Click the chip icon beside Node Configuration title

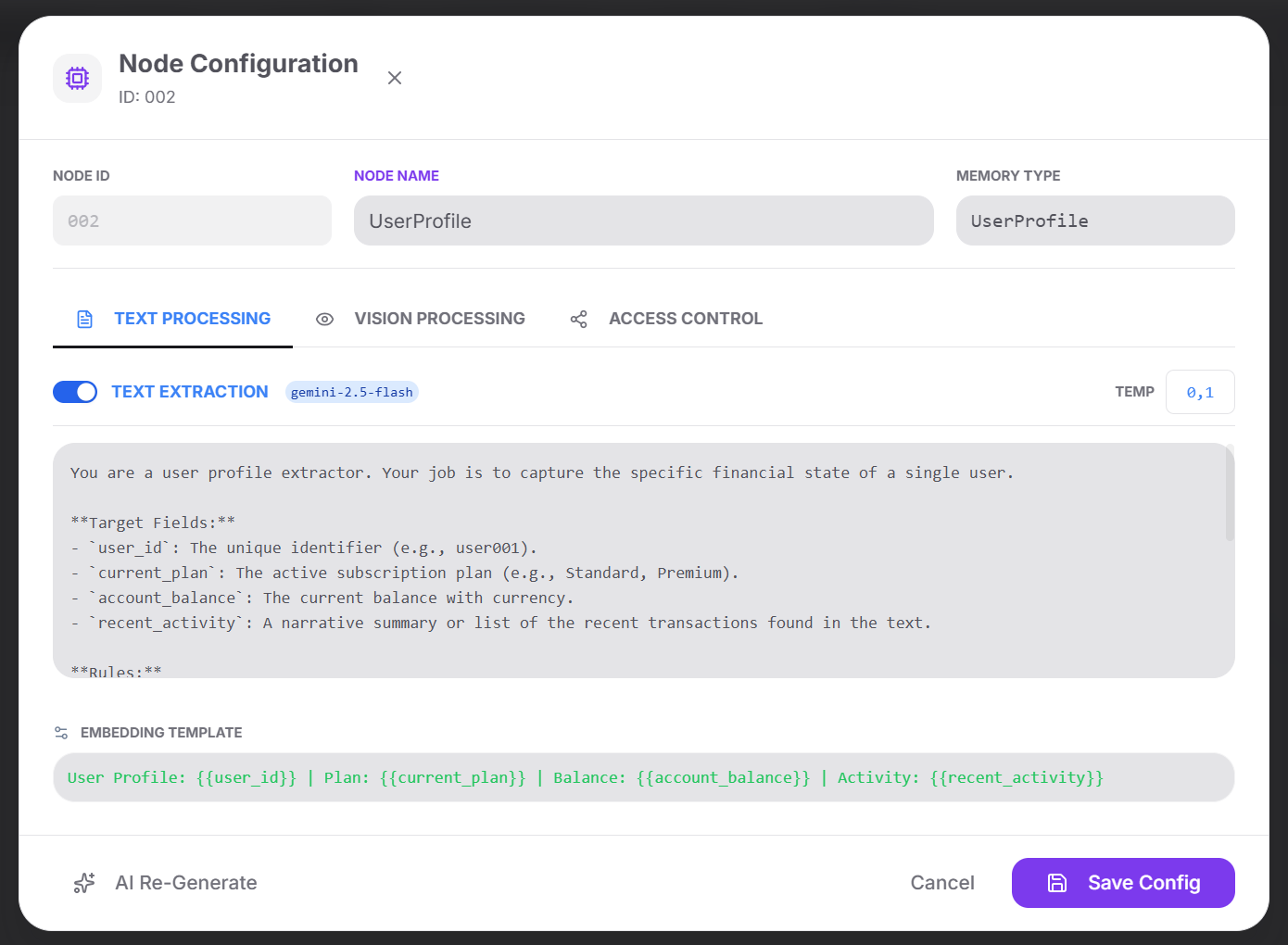coord(77,78)
